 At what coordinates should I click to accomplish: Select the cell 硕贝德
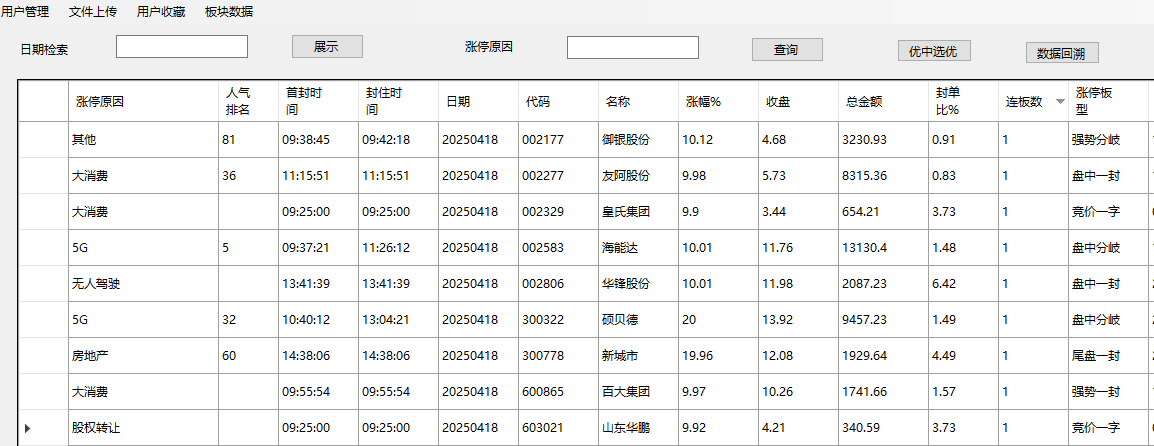point(638,319)
